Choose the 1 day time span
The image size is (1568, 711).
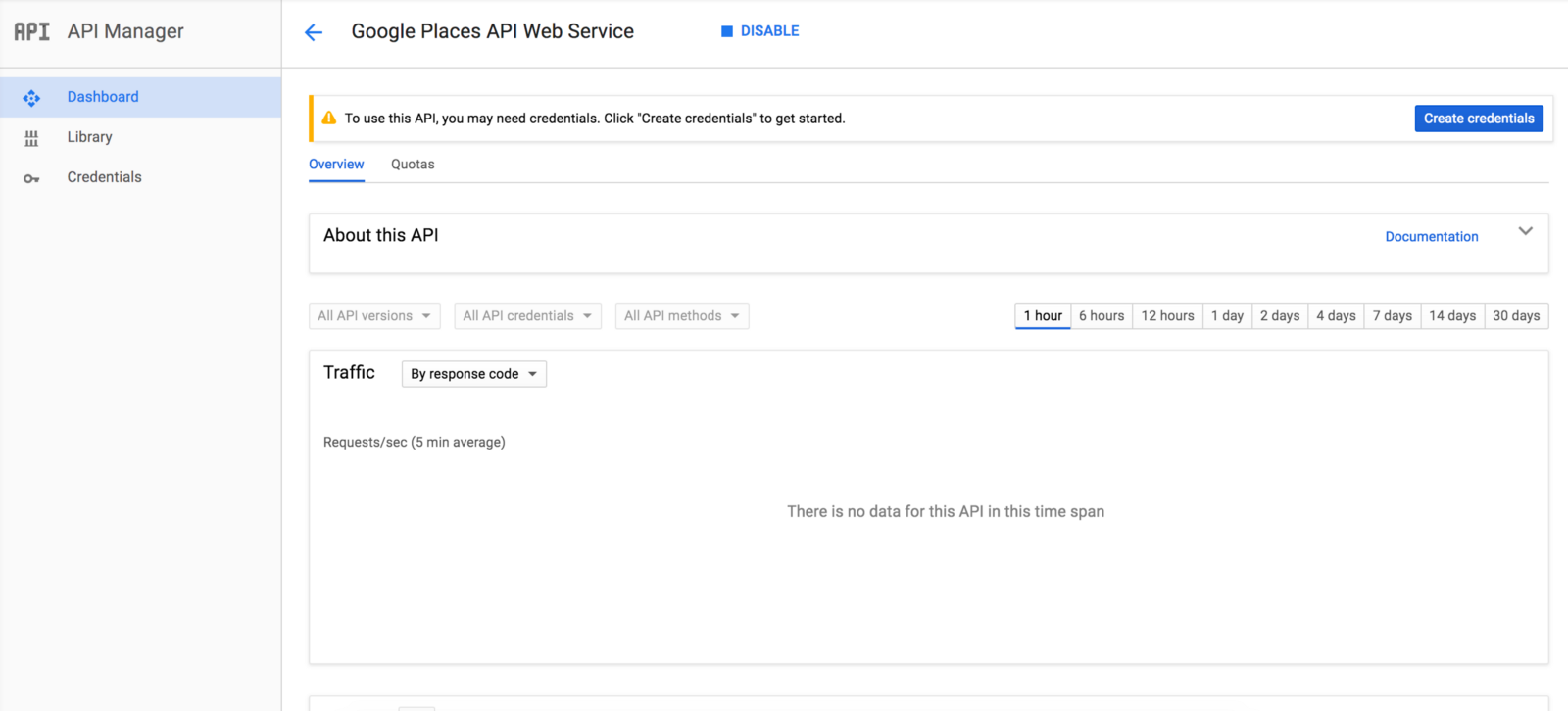(1227, 316)
